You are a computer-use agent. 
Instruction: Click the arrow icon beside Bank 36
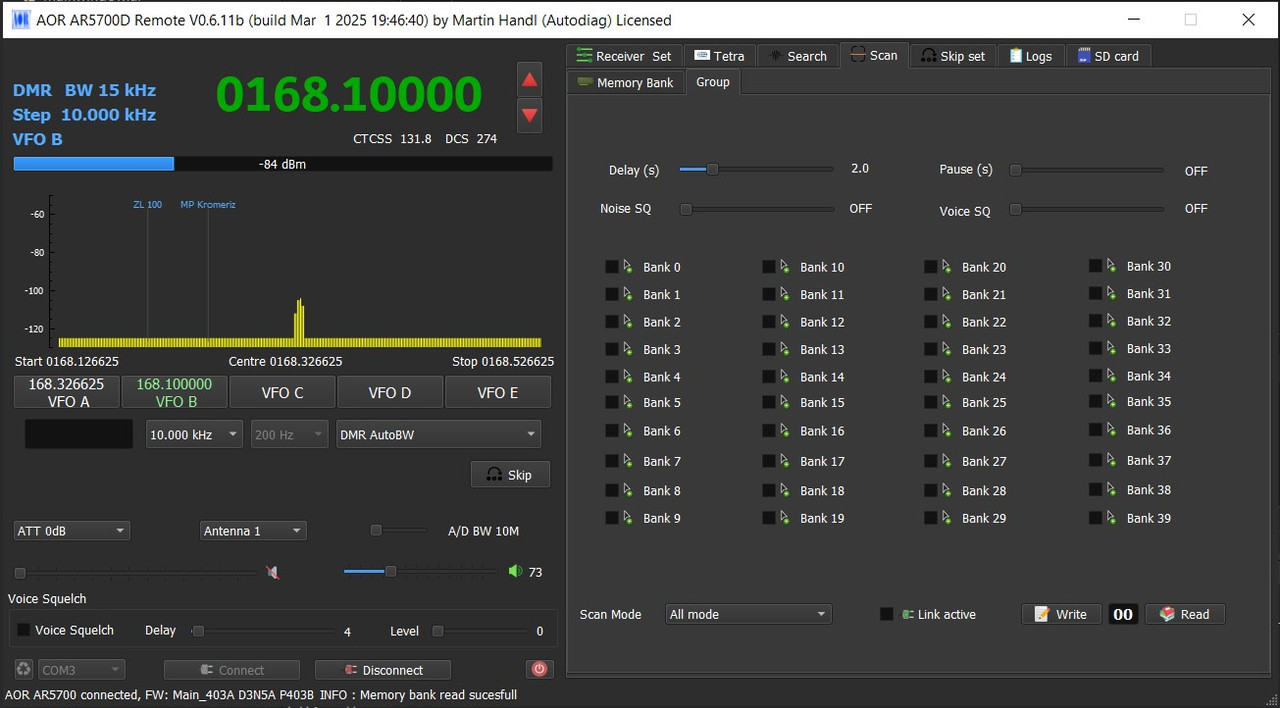click(1112, 429)
